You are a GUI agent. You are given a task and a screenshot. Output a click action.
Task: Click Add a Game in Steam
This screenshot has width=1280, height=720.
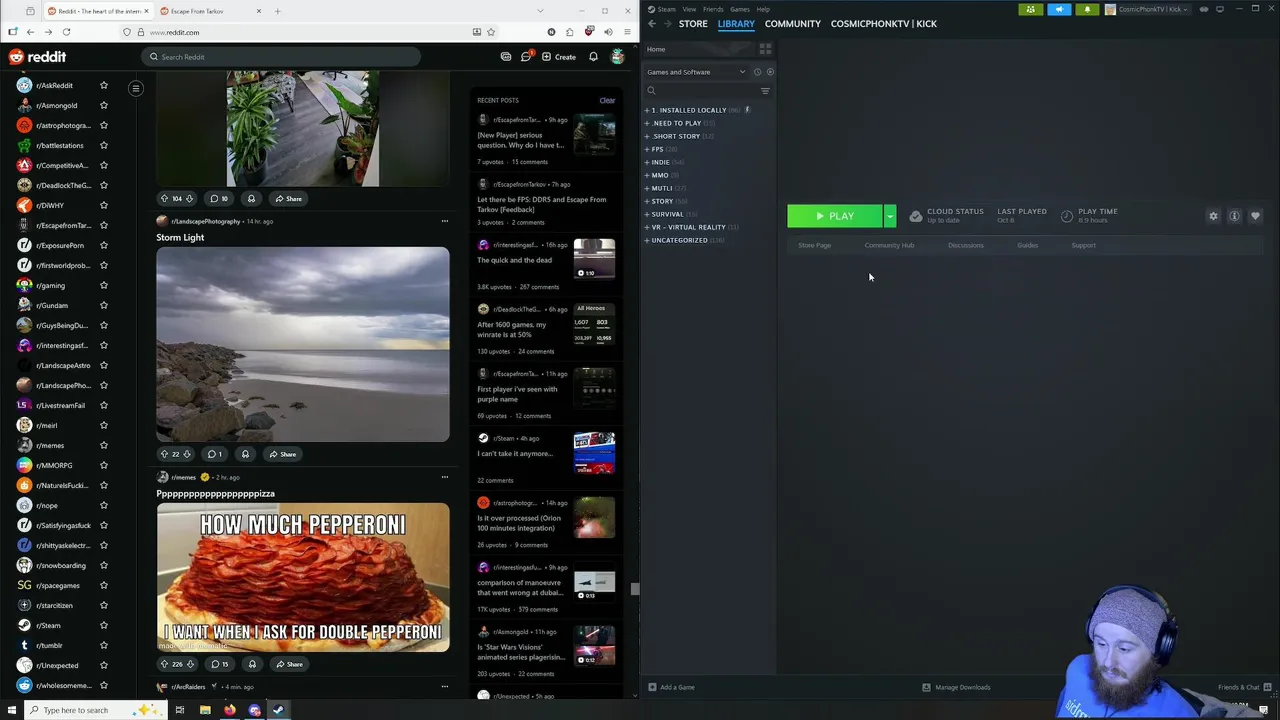click(x=671, y=687)
